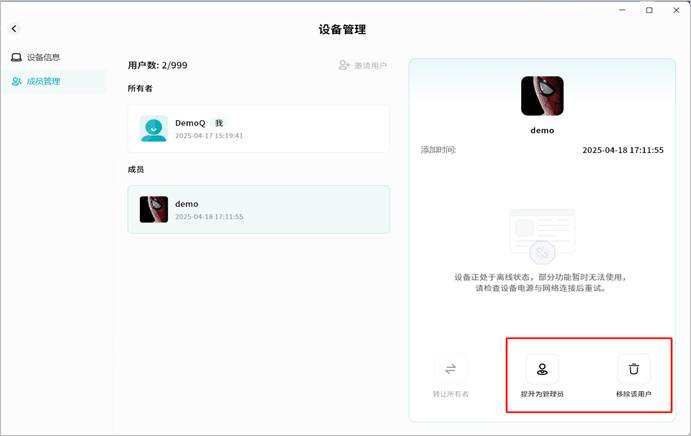Screen dimensions: 691x436
Task: Go back using the left chevron arrow
Action: click(14, 30)
